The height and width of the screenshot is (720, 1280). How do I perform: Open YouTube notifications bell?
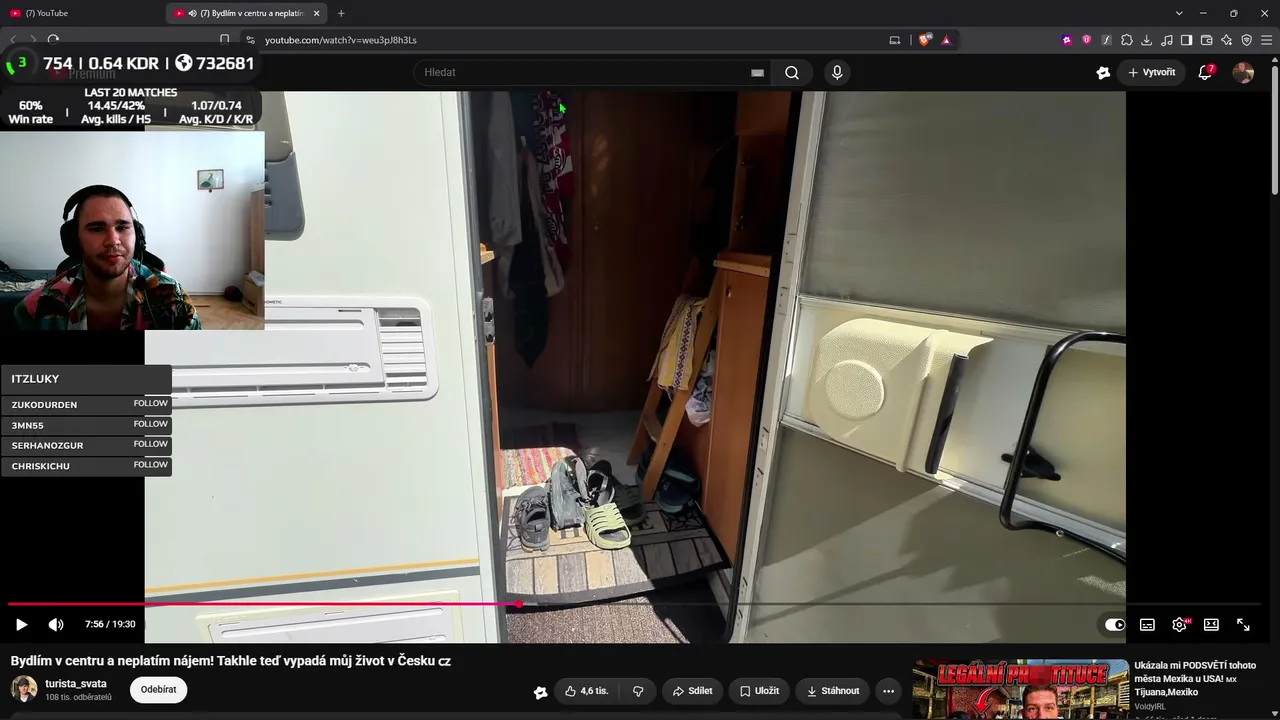1205,72
